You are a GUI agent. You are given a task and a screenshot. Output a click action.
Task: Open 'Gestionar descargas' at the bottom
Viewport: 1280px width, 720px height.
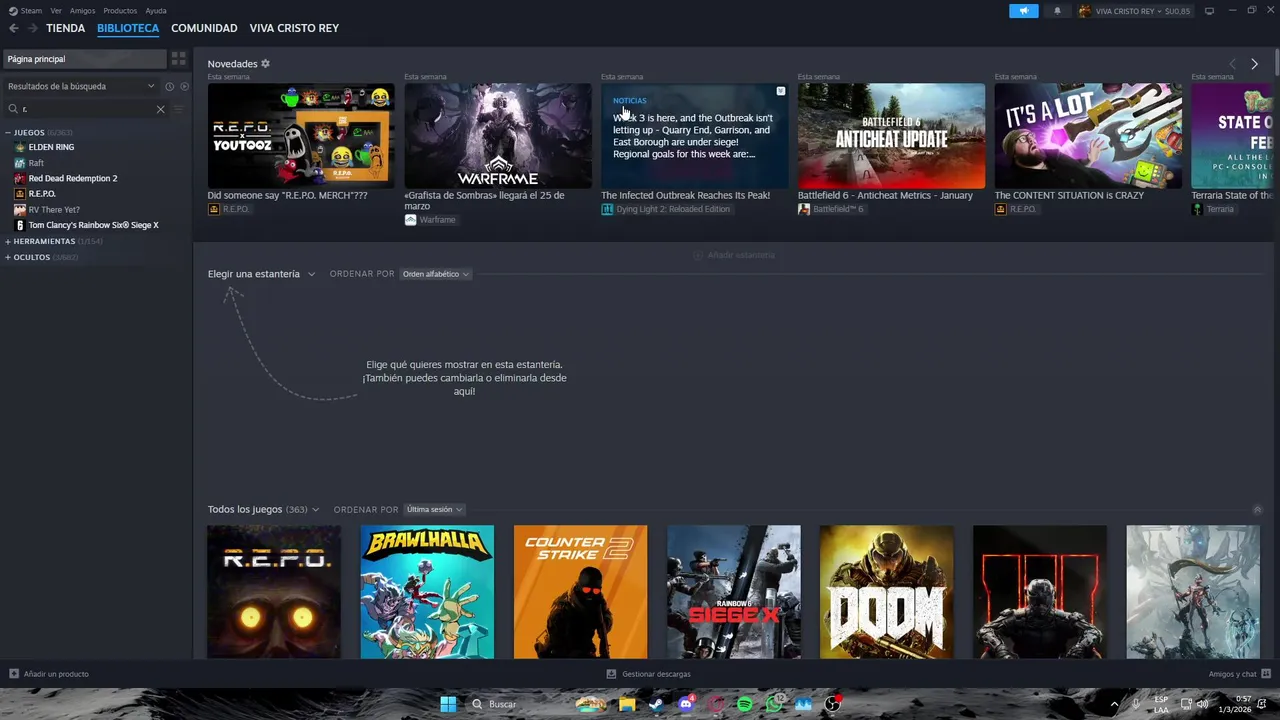(649, 674)
